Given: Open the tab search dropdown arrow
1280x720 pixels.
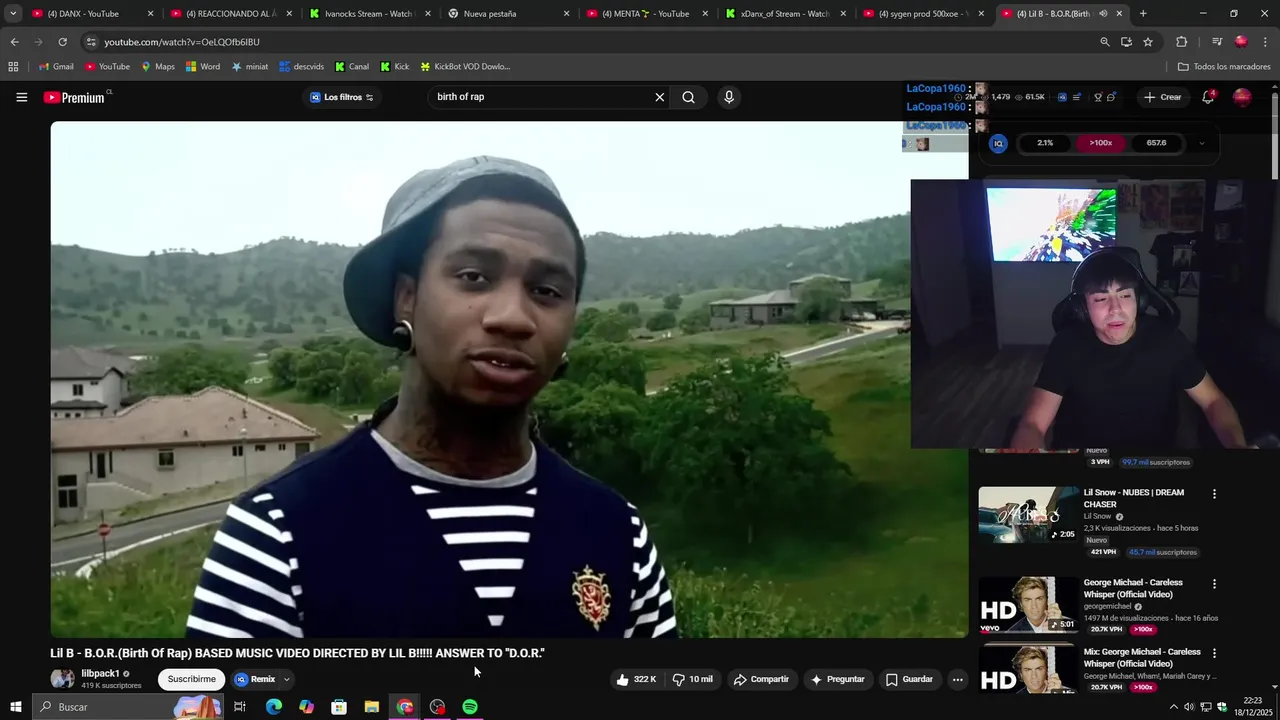Looking at the screenshot, I should coord(13,14).
